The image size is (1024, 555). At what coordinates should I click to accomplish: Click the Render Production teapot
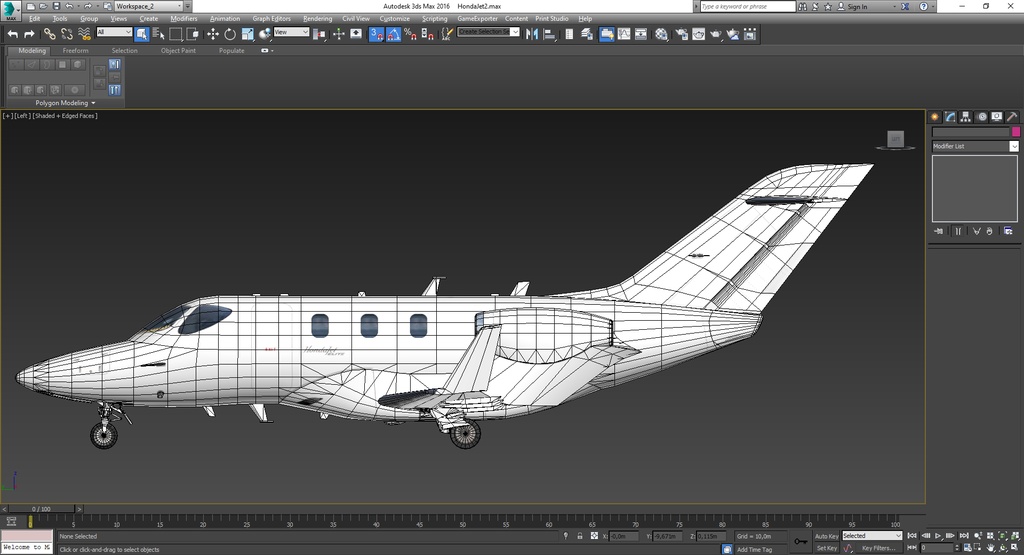(x=716, y=34)
